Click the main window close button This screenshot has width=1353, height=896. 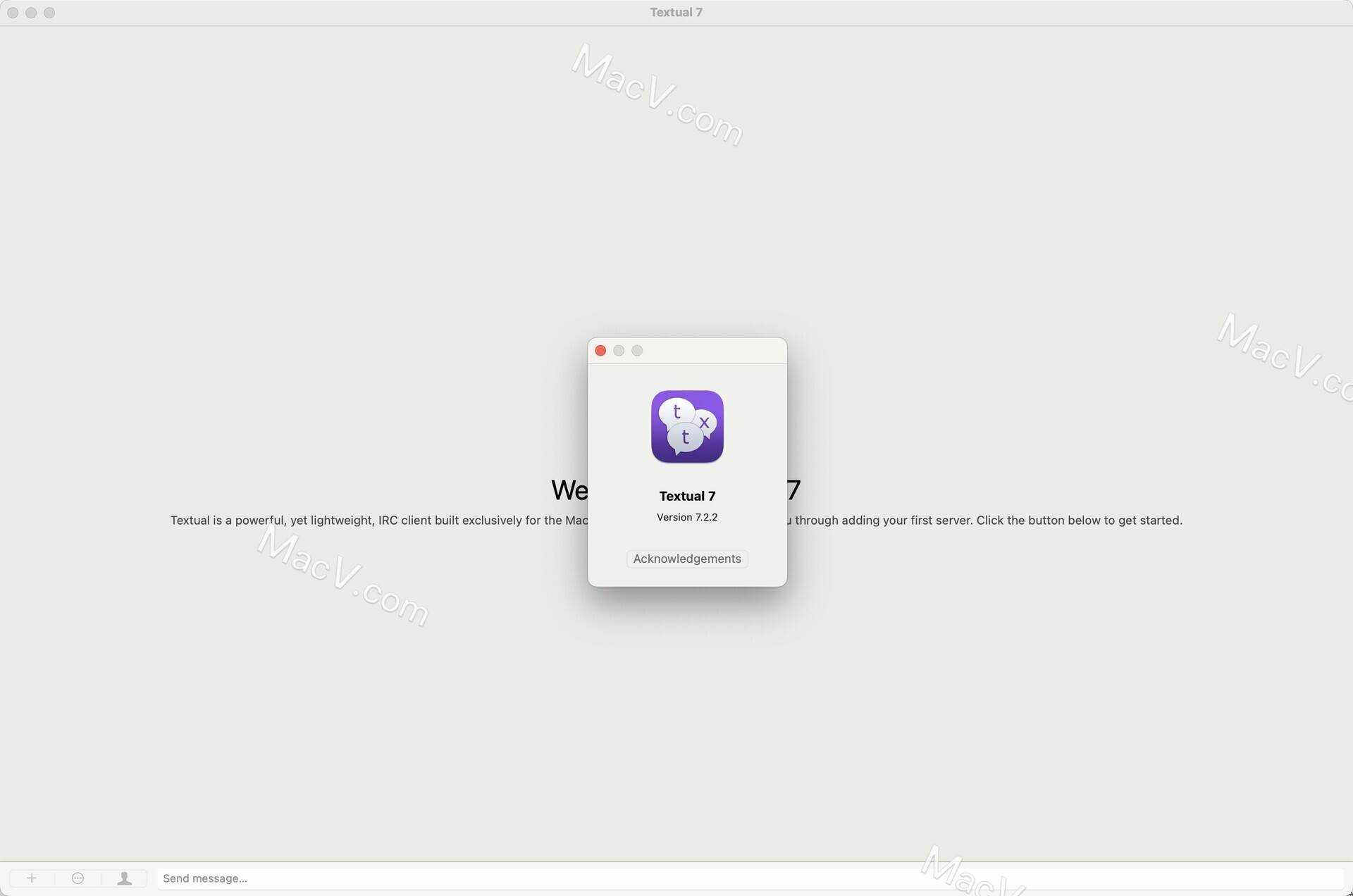pyautogui.click(x=13, y=13)
